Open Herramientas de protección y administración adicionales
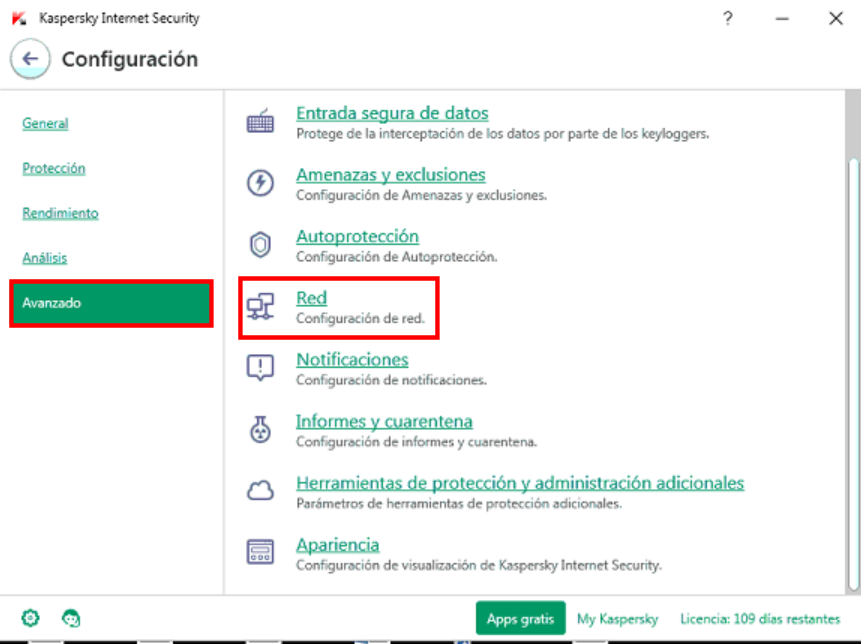Viewport: 861px width, 644px height. 520,483
